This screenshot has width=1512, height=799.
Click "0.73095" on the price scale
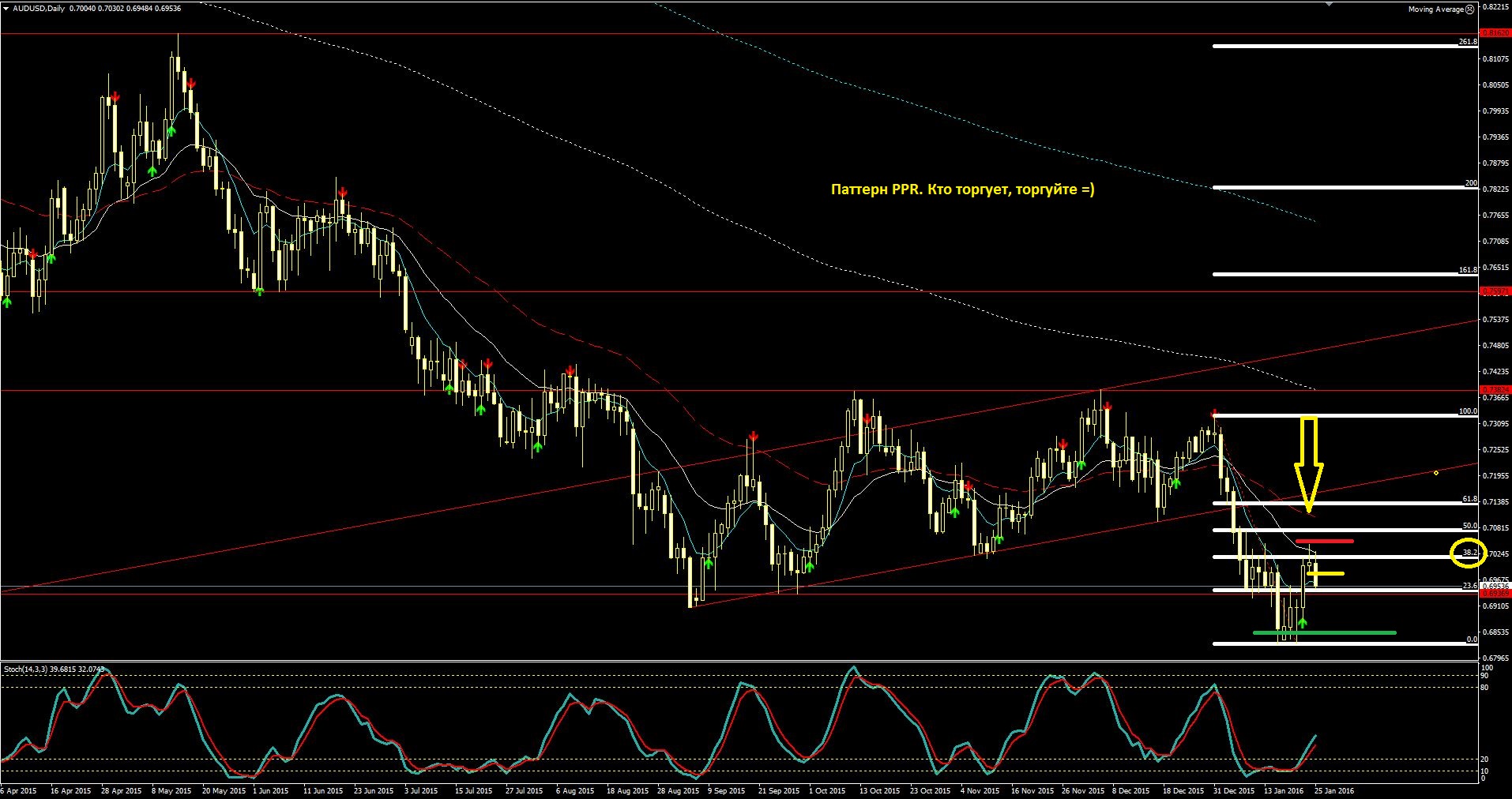(x=1496, y=424)
